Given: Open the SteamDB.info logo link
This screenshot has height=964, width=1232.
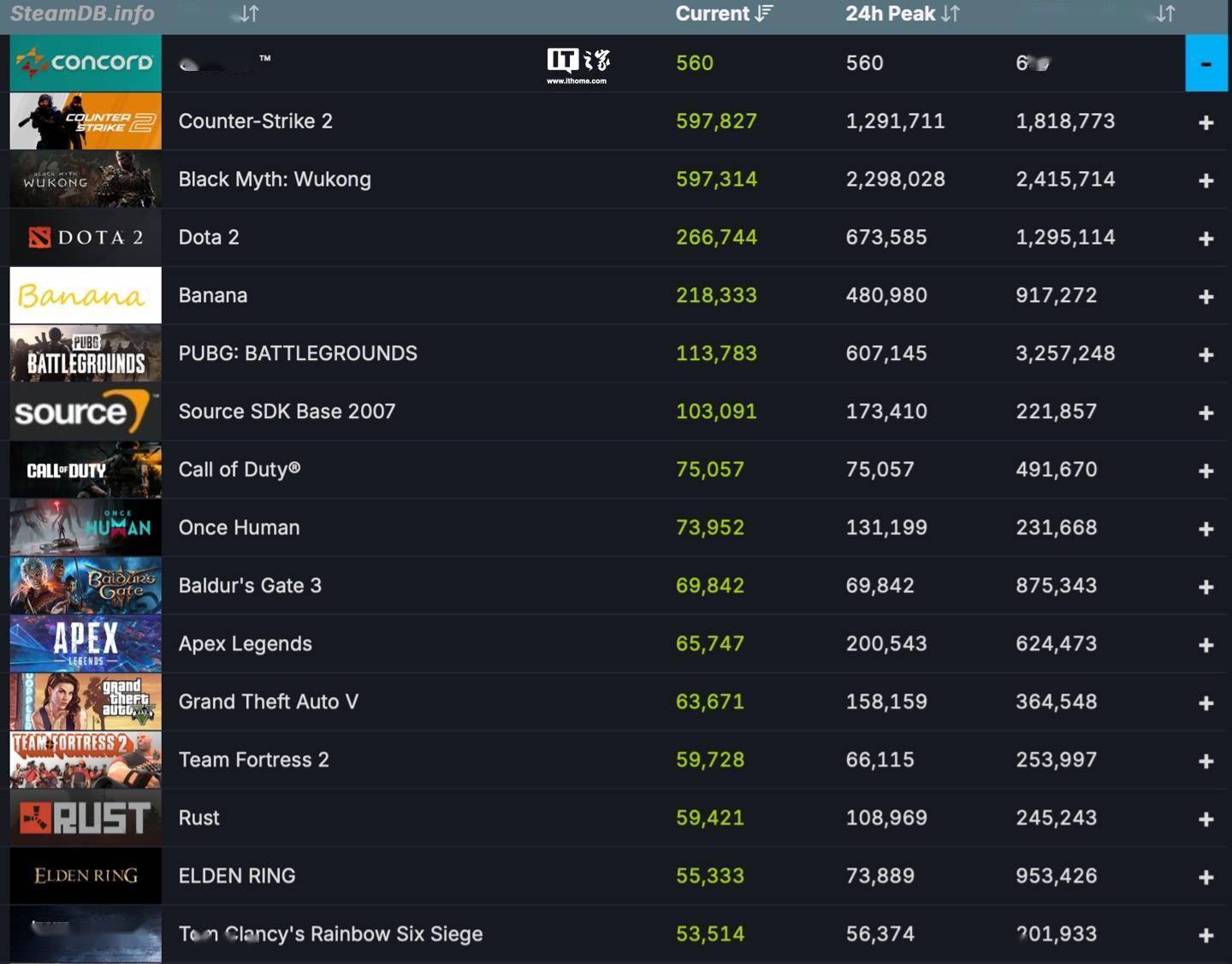Looking at the screenshot, I should tap(82, 14).
